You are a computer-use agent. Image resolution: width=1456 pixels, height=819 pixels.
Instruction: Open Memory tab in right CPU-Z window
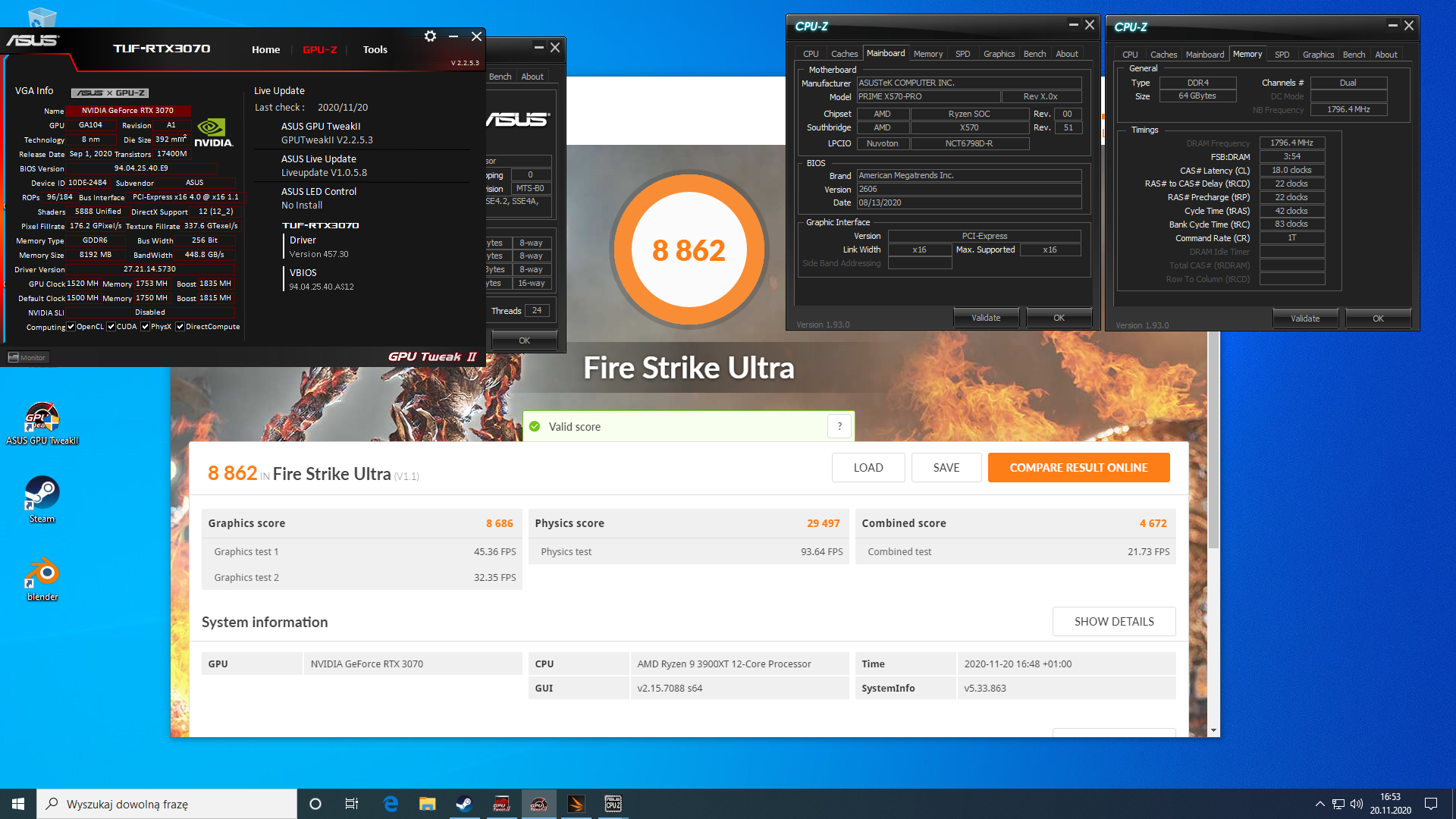pos(1247,54)
